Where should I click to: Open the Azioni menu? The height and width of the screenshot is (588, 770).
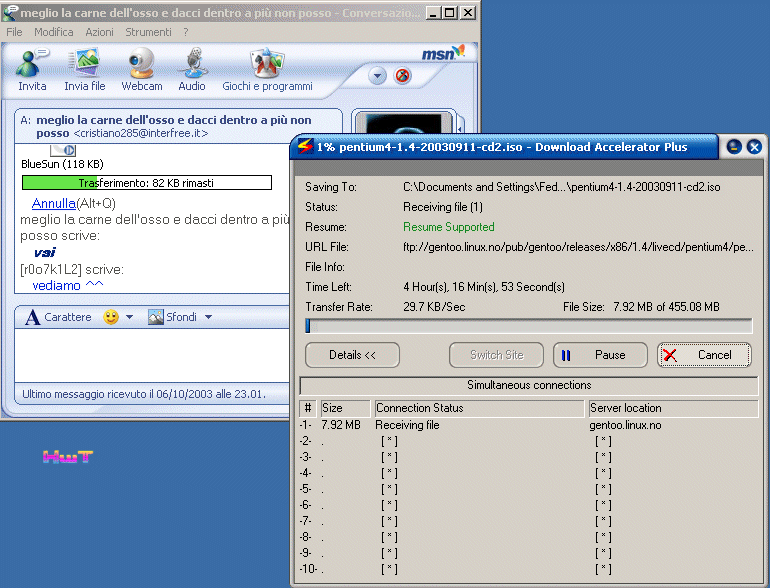coord(99,32)
